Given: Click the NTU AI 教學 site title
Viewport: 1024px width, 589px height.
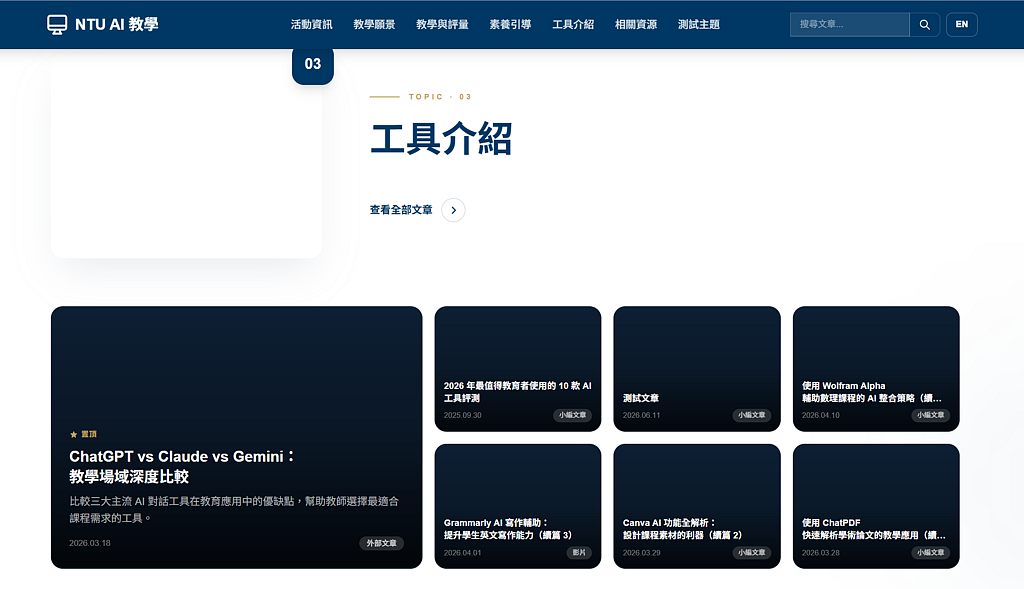Looking at the screenshot, I should (x=117, y=25).
